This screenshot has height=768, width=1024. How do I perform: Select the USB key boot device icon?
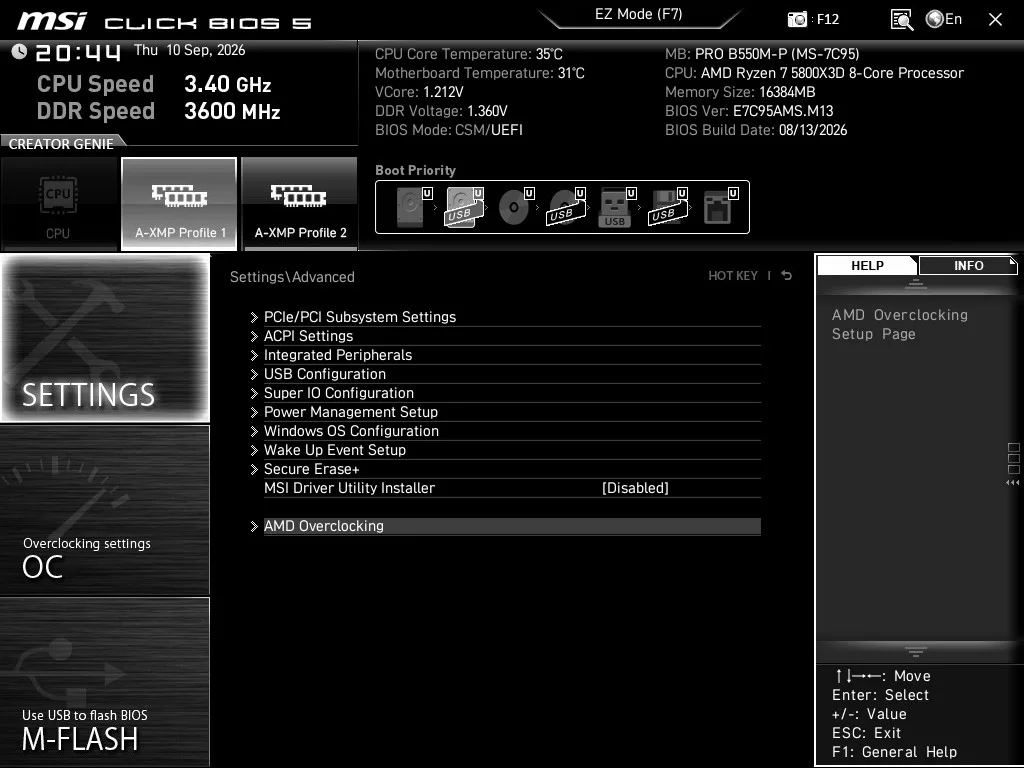617,207
